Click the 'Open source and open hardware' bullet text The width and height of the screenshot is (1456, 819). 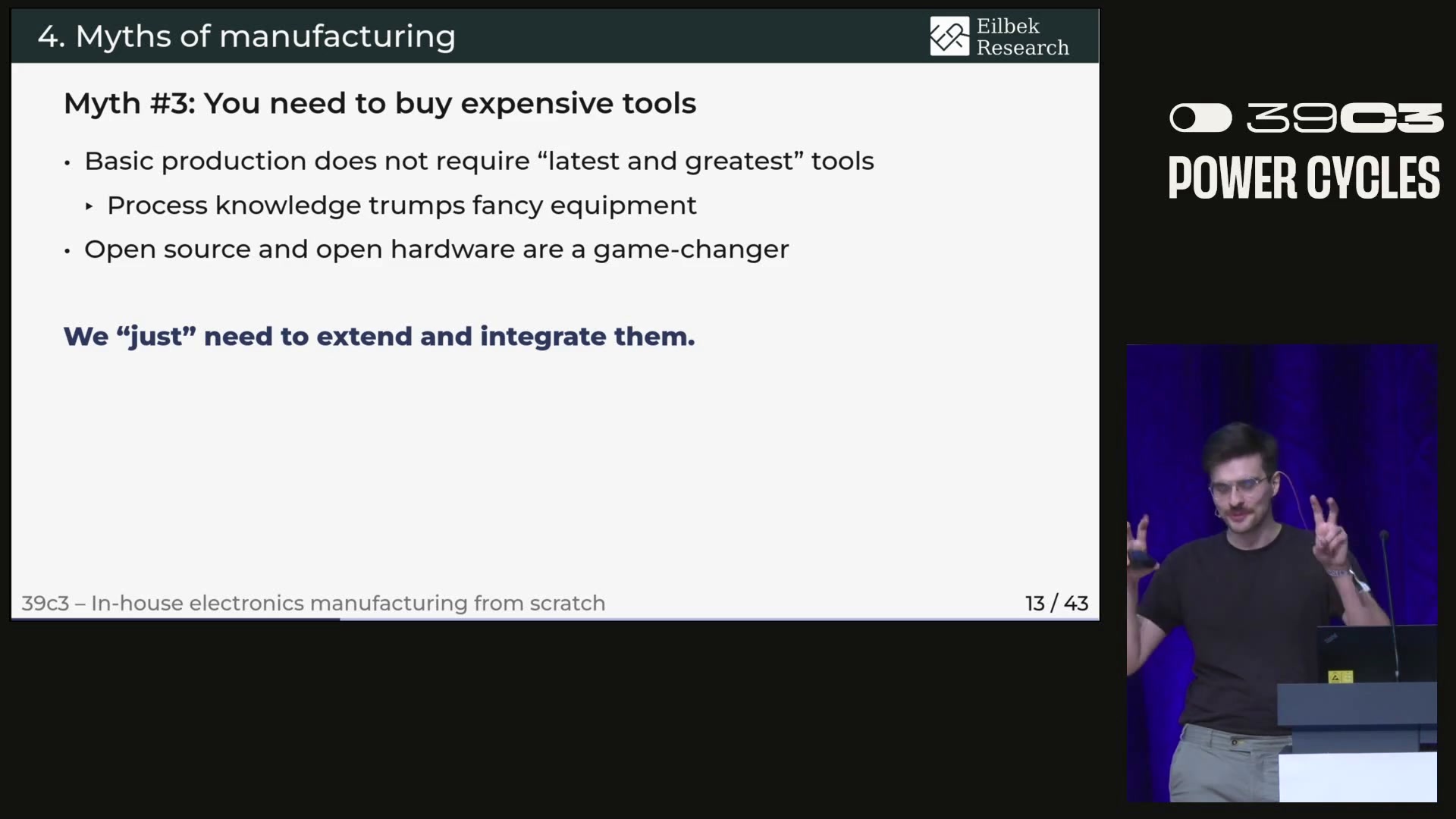click(x=436, y=249)
